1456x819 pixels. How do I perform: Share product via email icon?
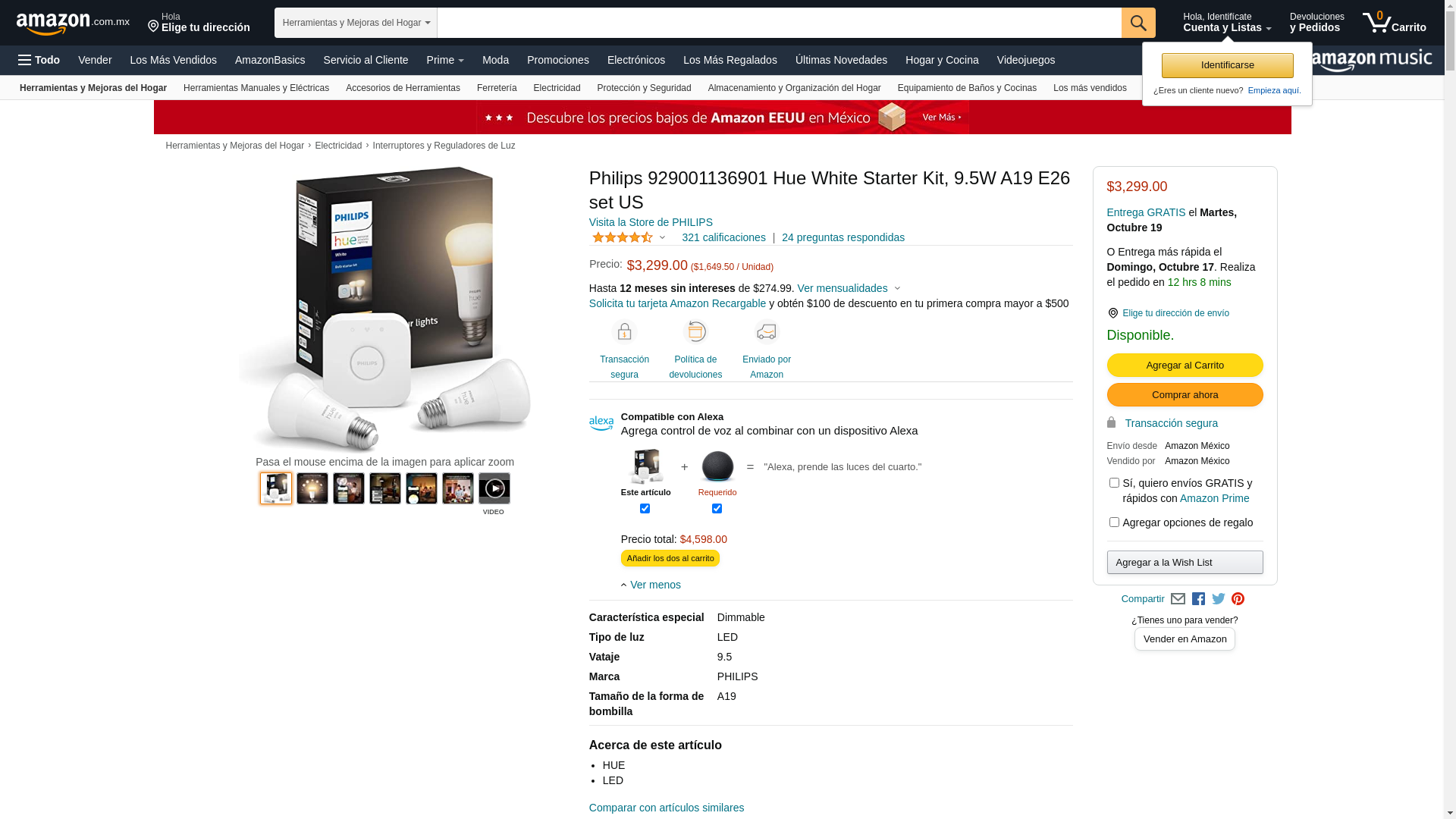(1178, 599)
